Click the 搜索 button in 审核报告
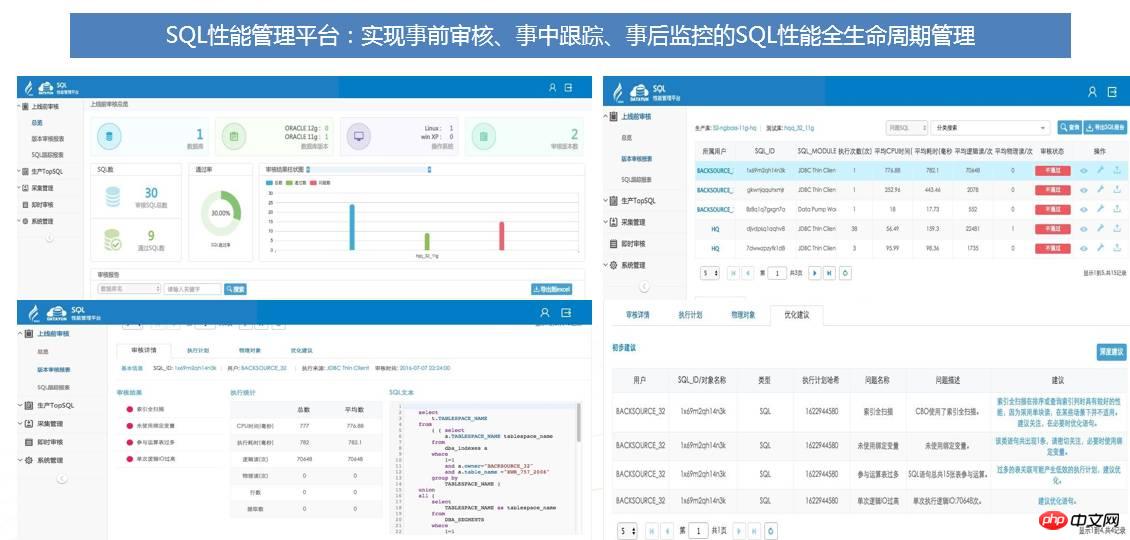 pyautogui.click(x=236, y=289)
